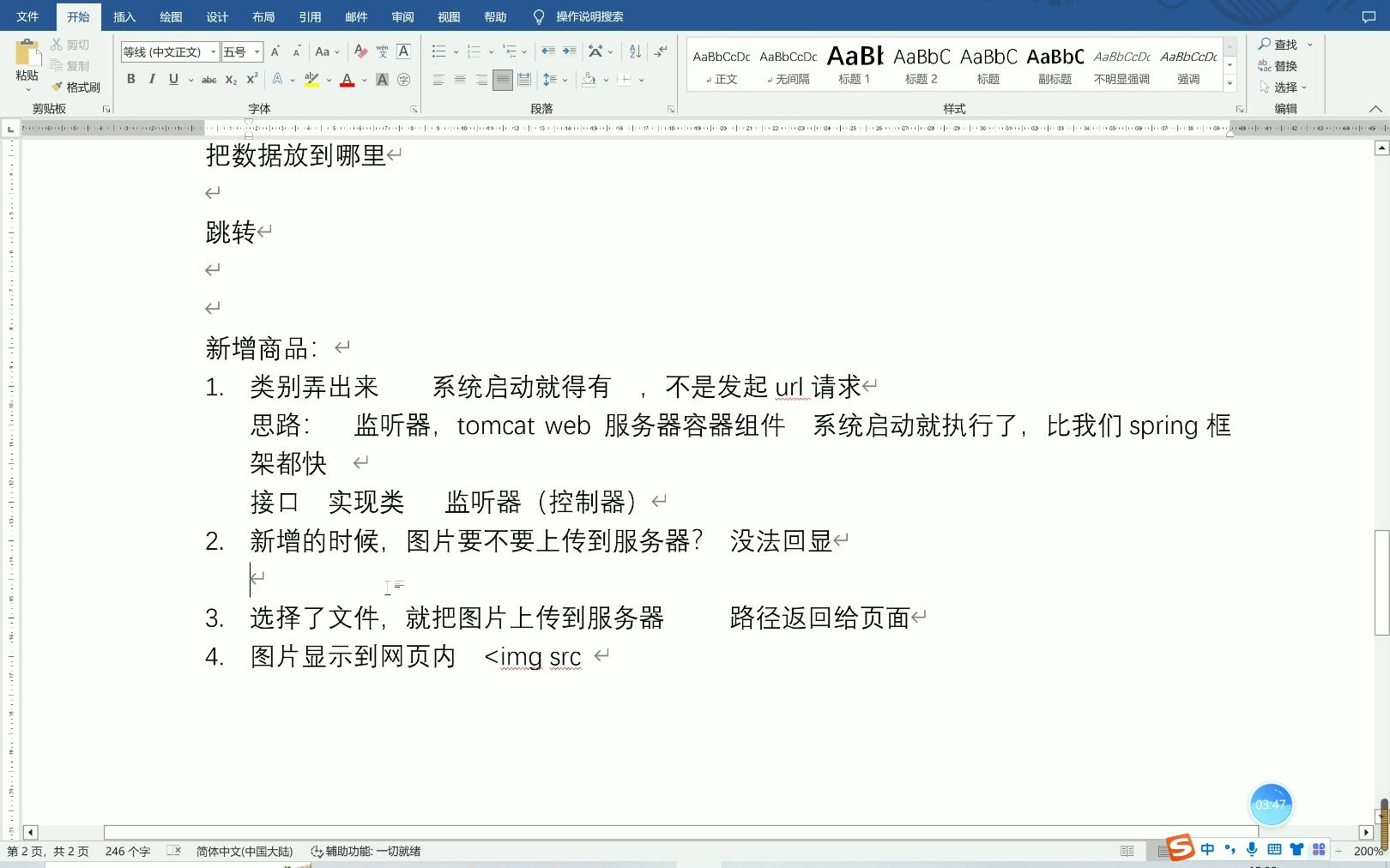This screenshot has height=868, width=1390.
Task: Click the 替换 button
Action: (x=1278, y=66)
